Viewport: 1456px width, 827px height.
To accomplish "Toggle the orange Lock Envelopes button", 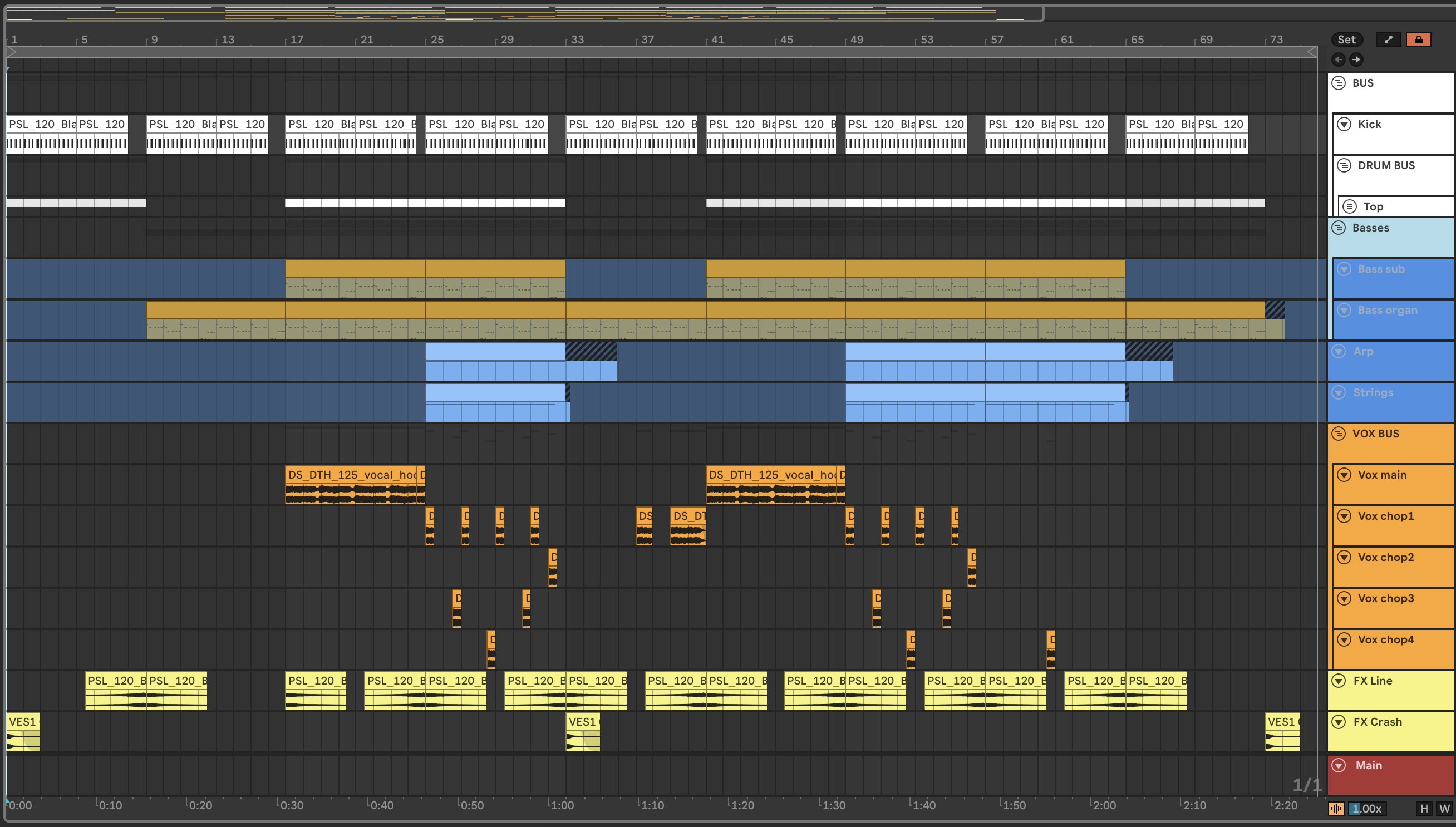I will 1418,39.
